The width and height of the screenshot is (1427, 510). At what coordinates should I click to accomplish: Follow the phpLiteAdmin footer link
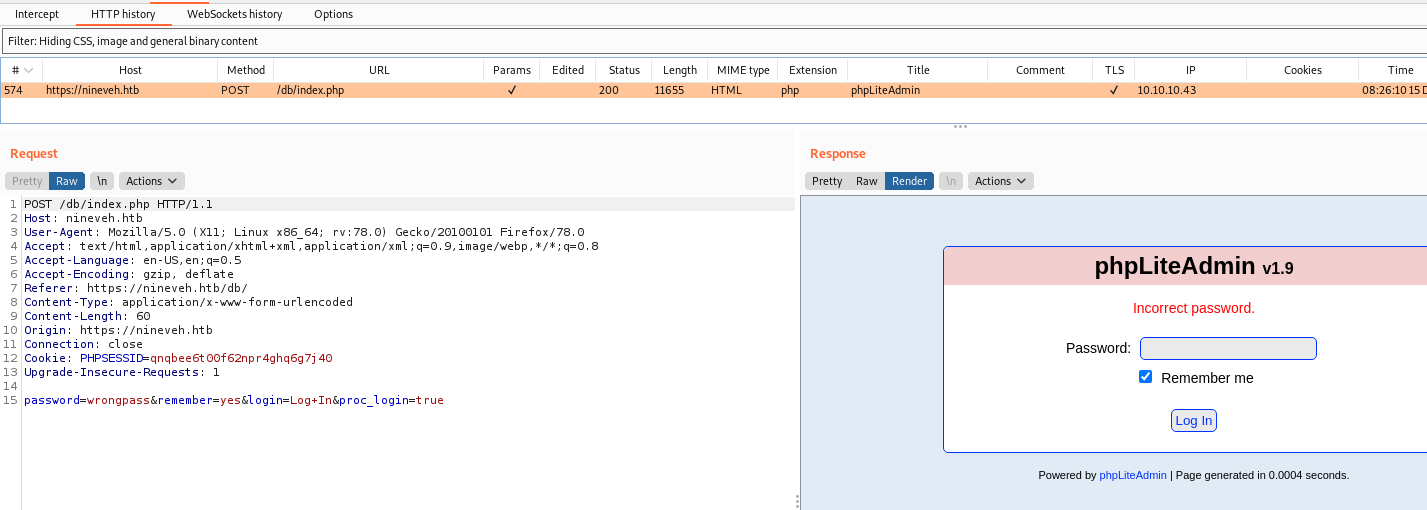(x=1132, y=475)
